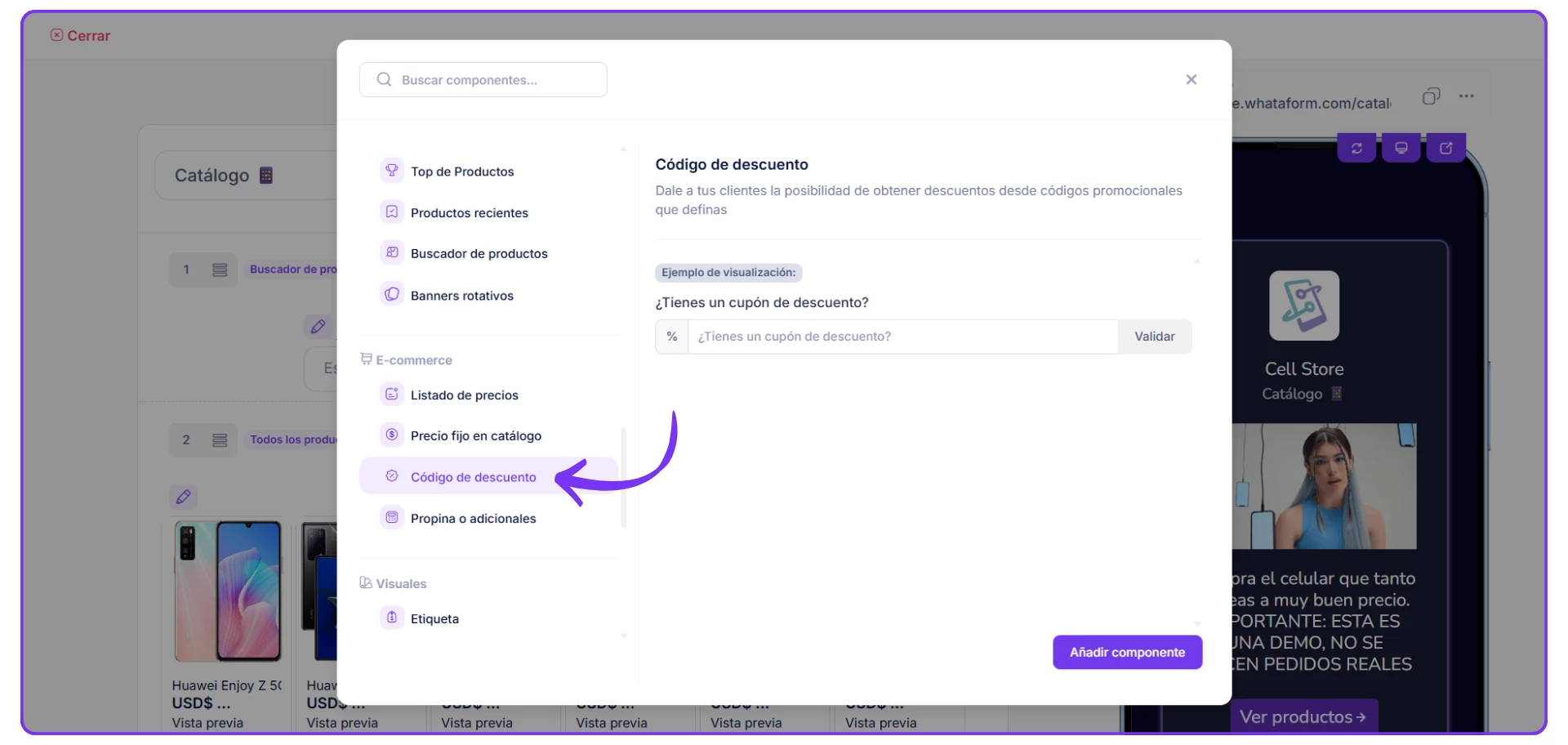
Task: Click the Productos recientes icon
Action: point(392,212)
